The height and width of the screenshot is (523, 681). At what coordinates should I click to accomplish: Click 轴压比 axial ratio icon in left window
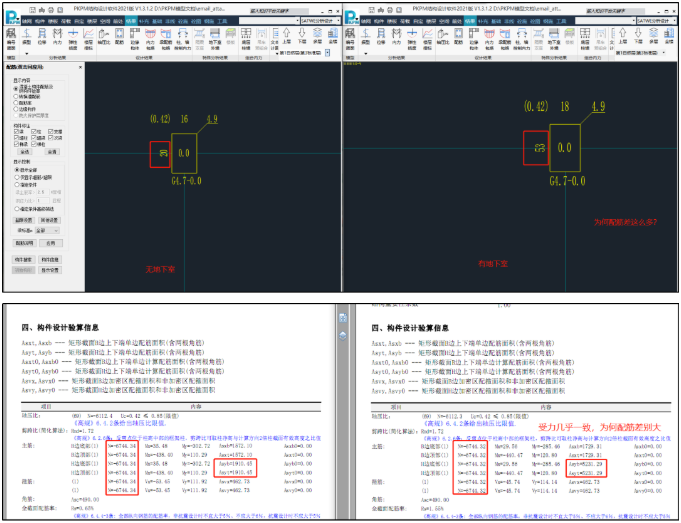point(104,36)
